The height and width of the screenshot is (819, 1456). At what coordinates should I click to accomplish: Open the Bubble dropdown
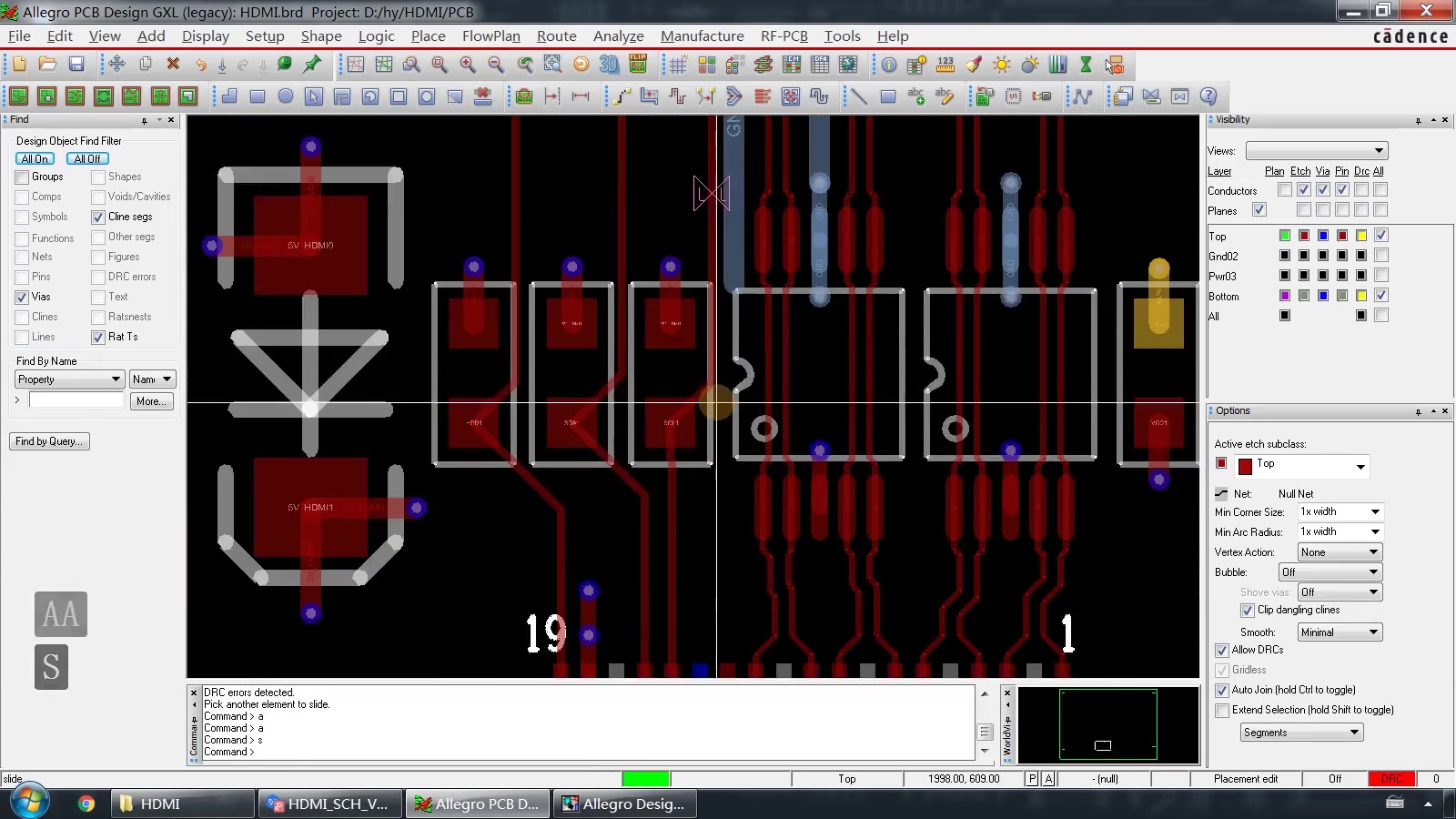(x=1330, y=572)
